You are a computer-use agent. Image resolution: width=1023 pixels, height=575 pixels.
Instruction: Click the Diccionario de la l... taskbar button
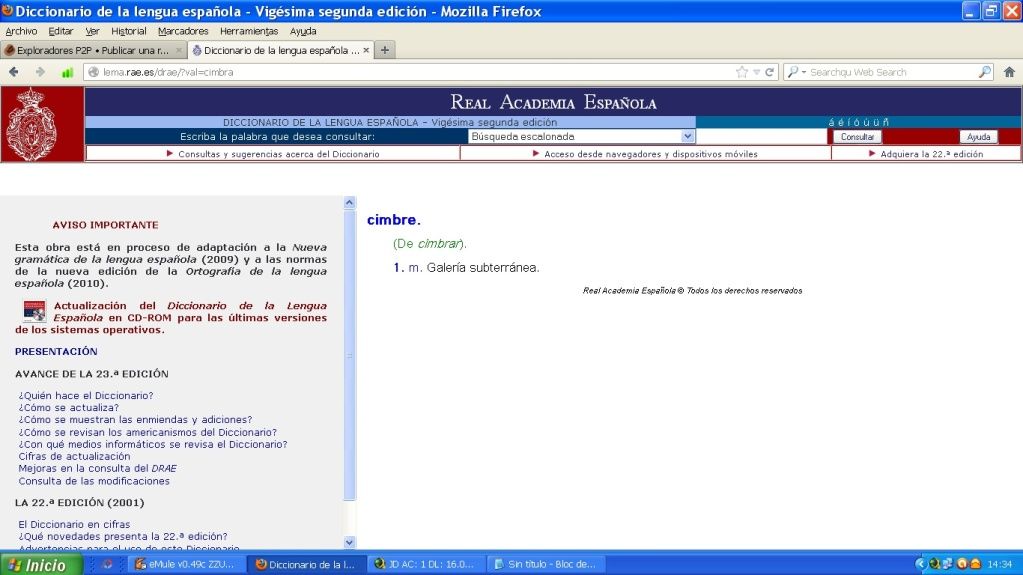tap(308, 565)
